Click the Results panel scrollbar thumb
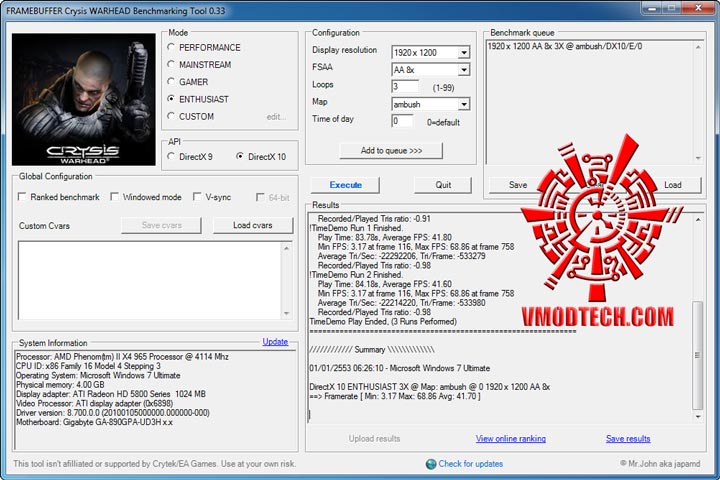This screenshot has width=720, height=480. pos(698,355)
